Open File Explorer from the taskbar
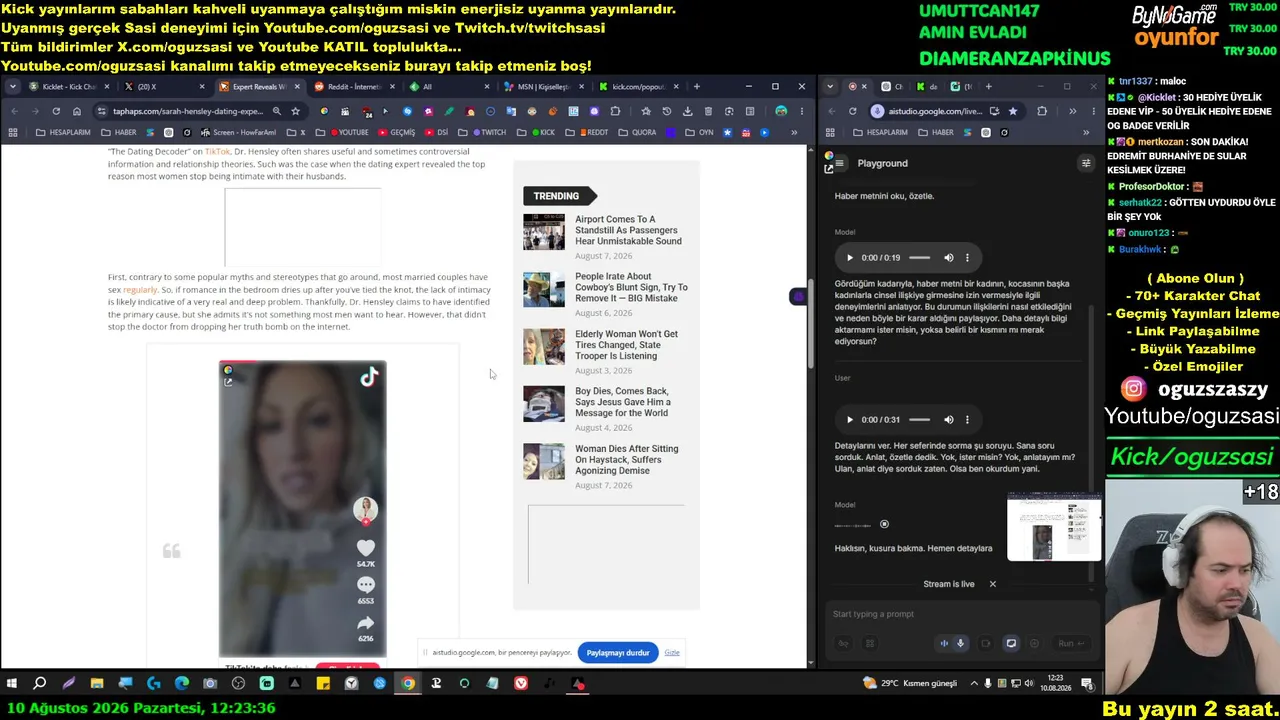Viewport: 1280px width, 720px height. click(97, 684)
